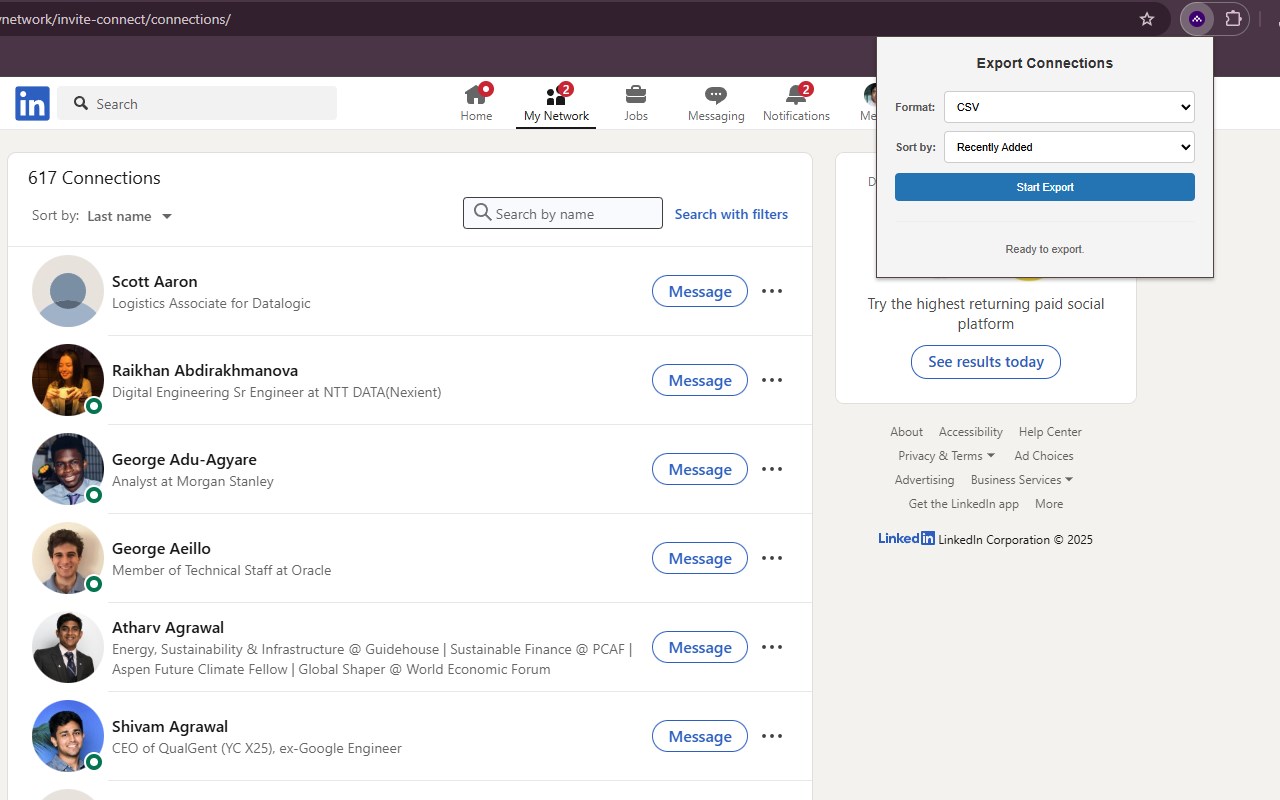
Task: Click Raikhan Abdirakhmanova's profile photo
Action: click(x=68, y=380)
